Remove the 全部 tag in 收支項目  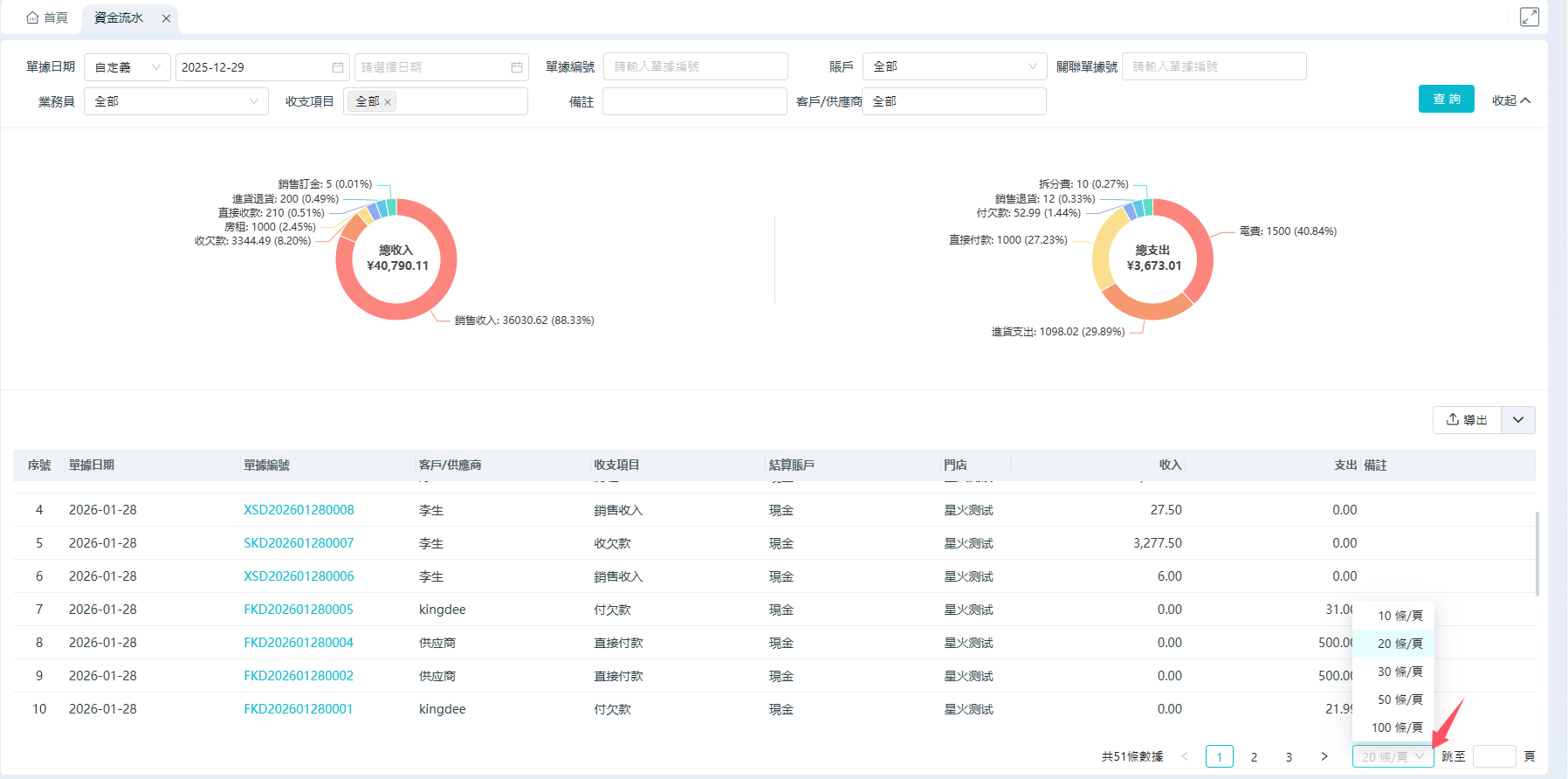tap(388, 102)
